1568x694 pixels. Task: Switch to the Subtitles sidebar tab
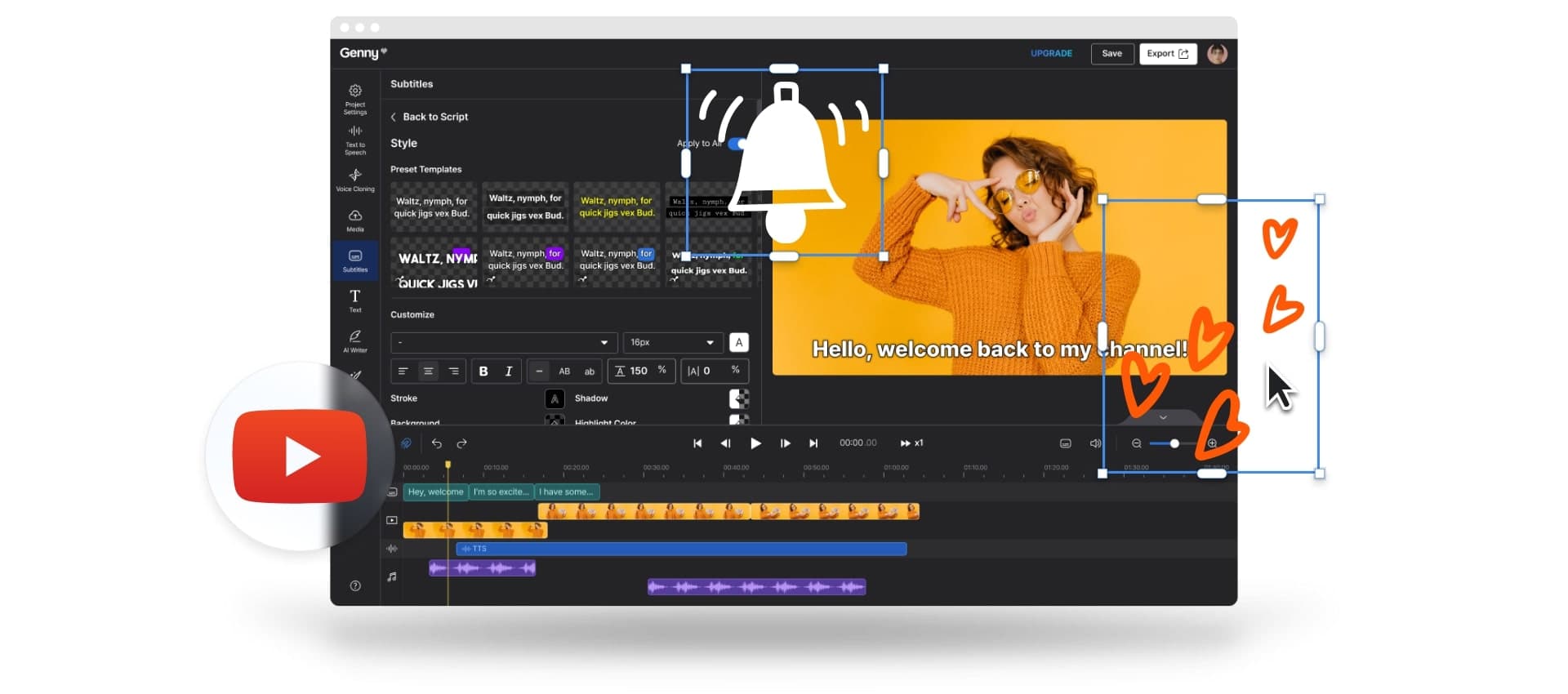point(355,260)
